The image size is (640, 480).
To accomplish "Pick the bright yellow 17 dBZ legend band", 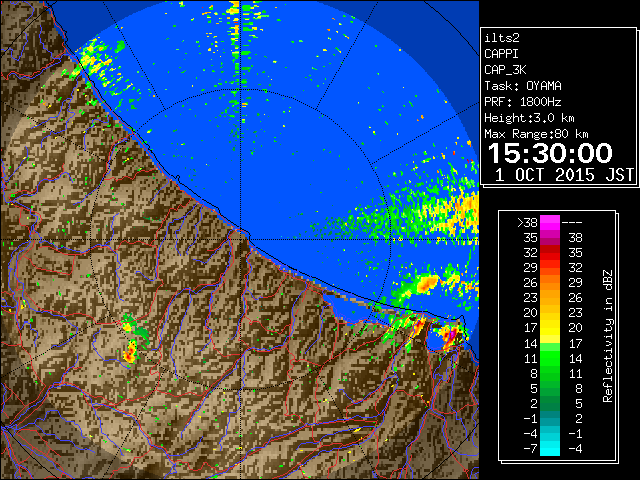I will (x=550, y=328).
